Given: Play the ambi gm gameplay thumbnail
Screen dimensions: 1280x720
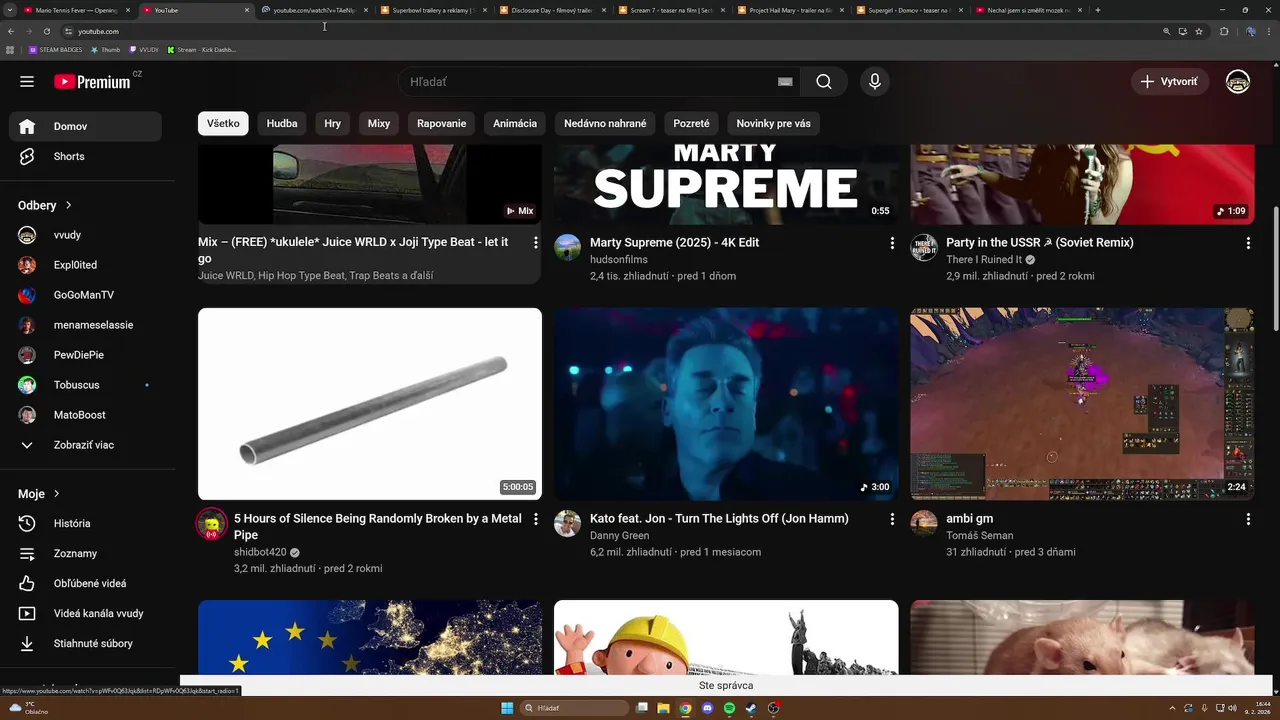Looking at the screenshot, I should [x=1082, y=404].
